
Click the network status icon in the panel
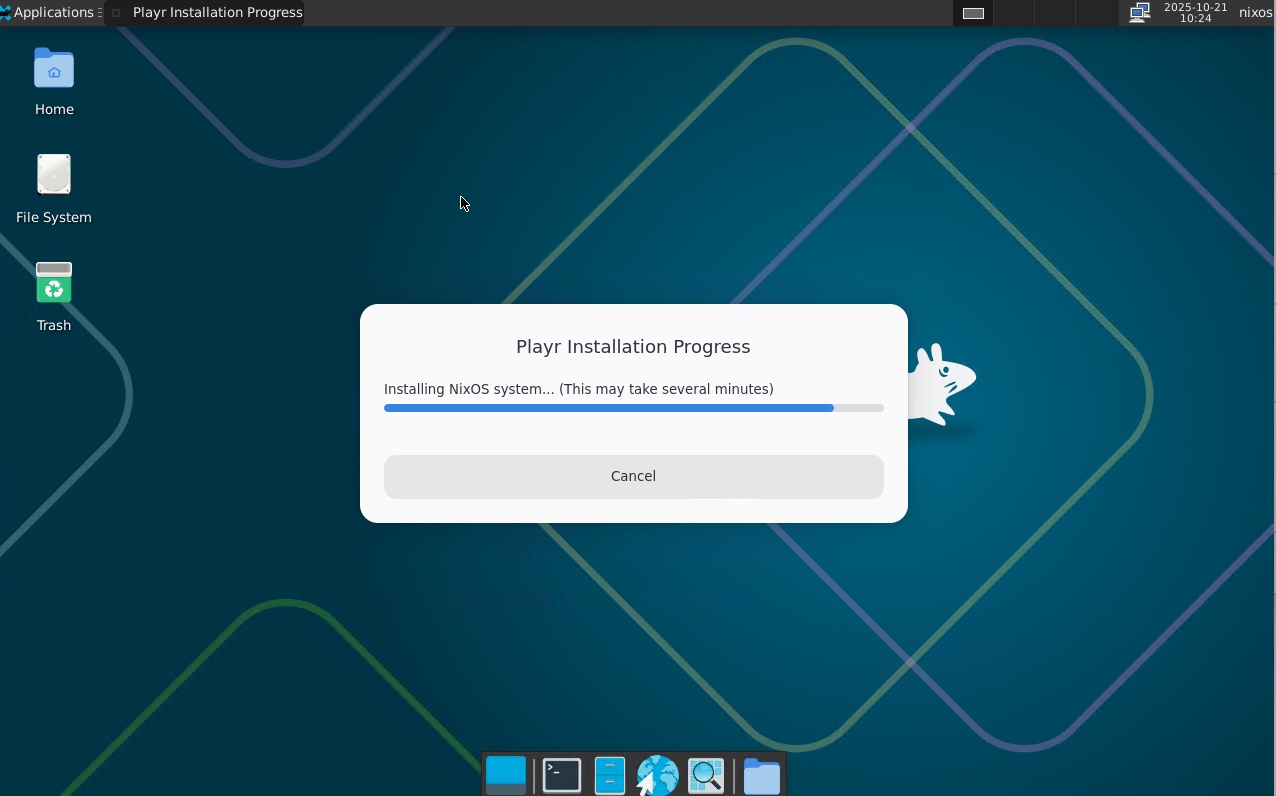[1138, 12]
